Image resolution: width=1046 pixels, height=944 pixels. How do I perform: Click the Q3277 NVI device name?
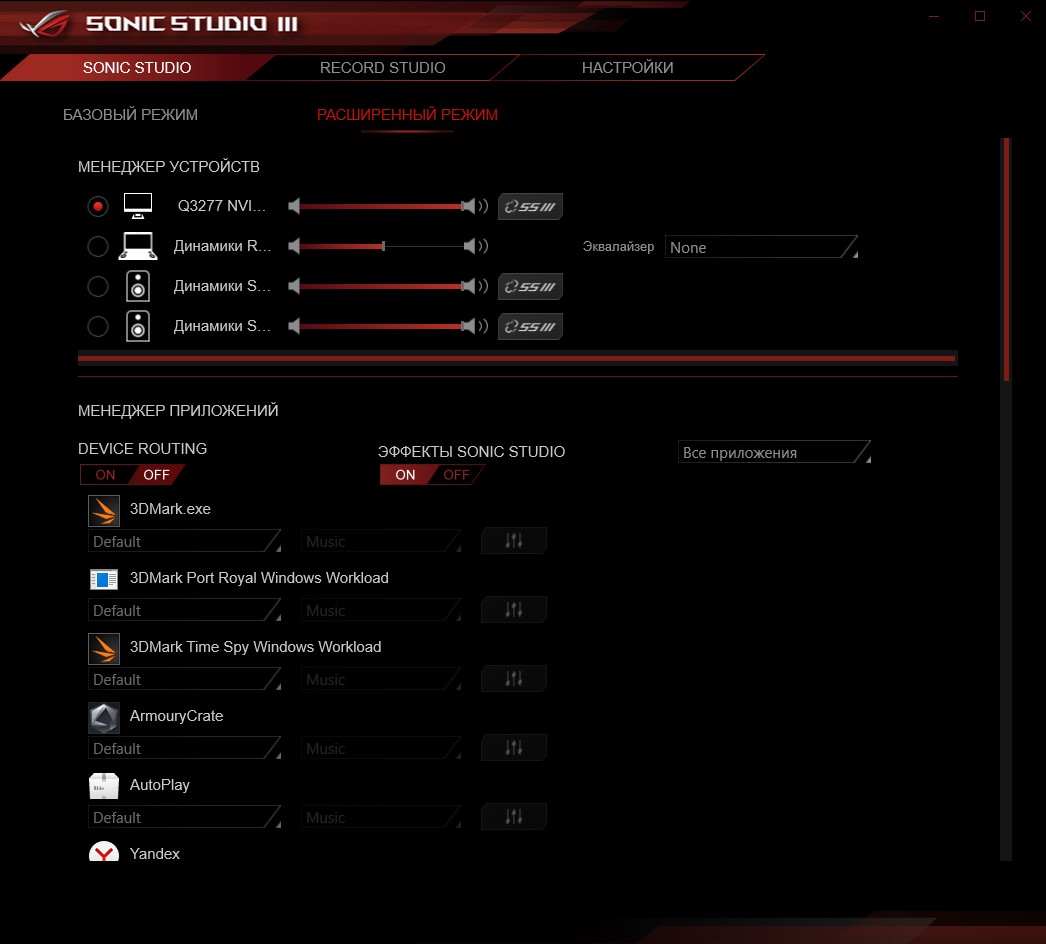pyautogui.click(x=221, y=205)
